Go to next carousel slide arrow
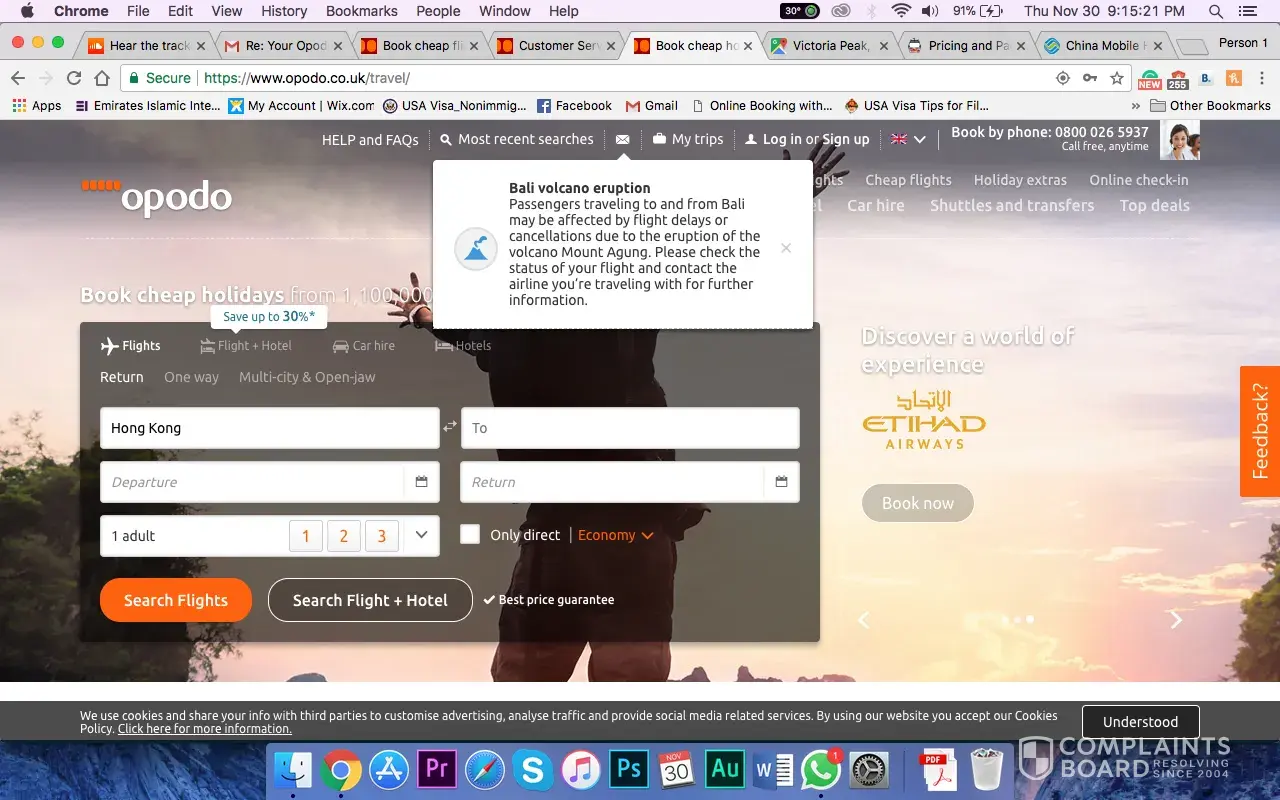1280x800 pixels. click(1176, 620)
